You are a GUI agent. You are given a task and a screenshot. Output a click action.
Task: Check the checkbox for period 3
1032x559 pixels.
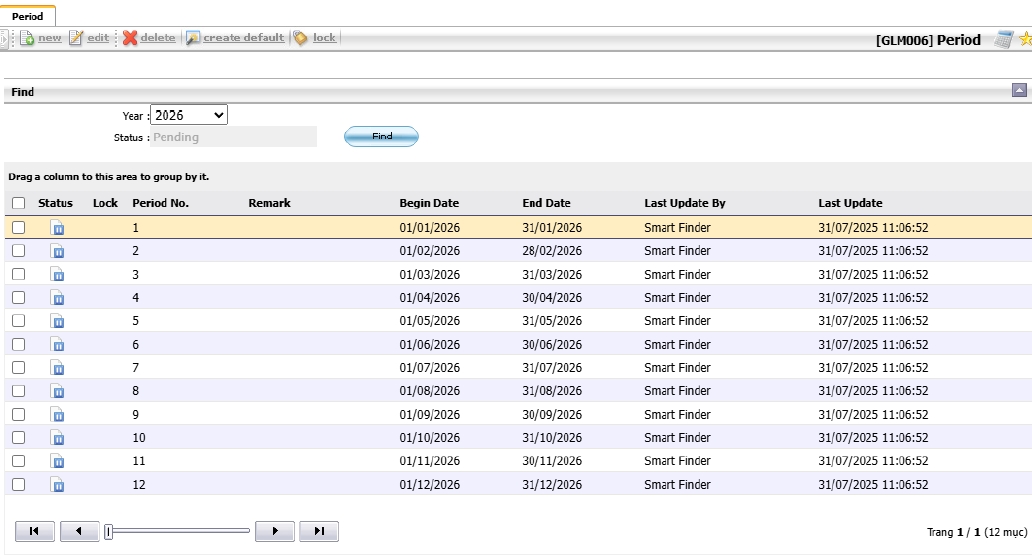point(18,274)
